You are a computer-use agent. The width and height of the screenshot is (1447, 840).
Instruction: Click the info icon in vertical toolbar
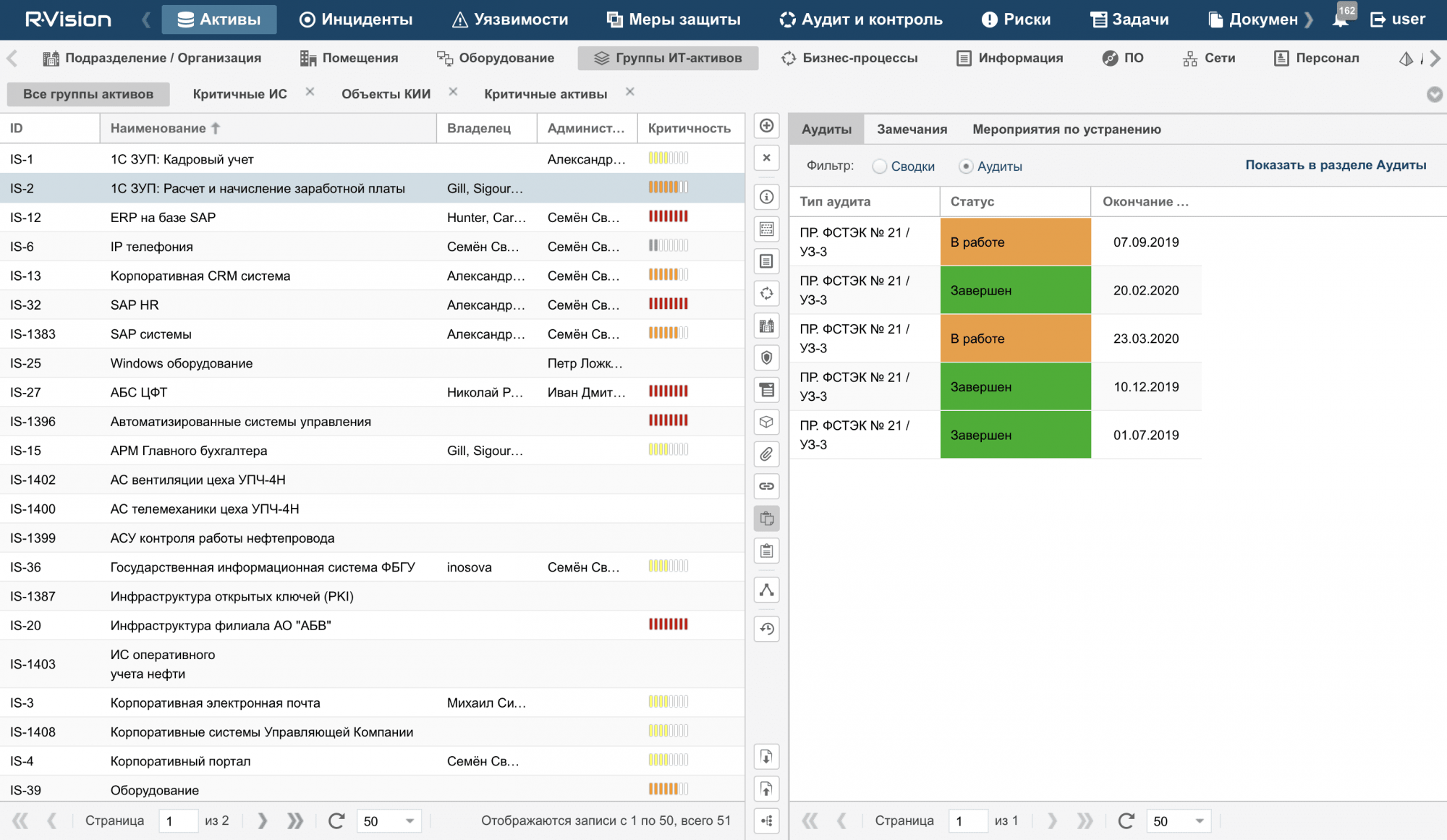(x=766, y=197)
